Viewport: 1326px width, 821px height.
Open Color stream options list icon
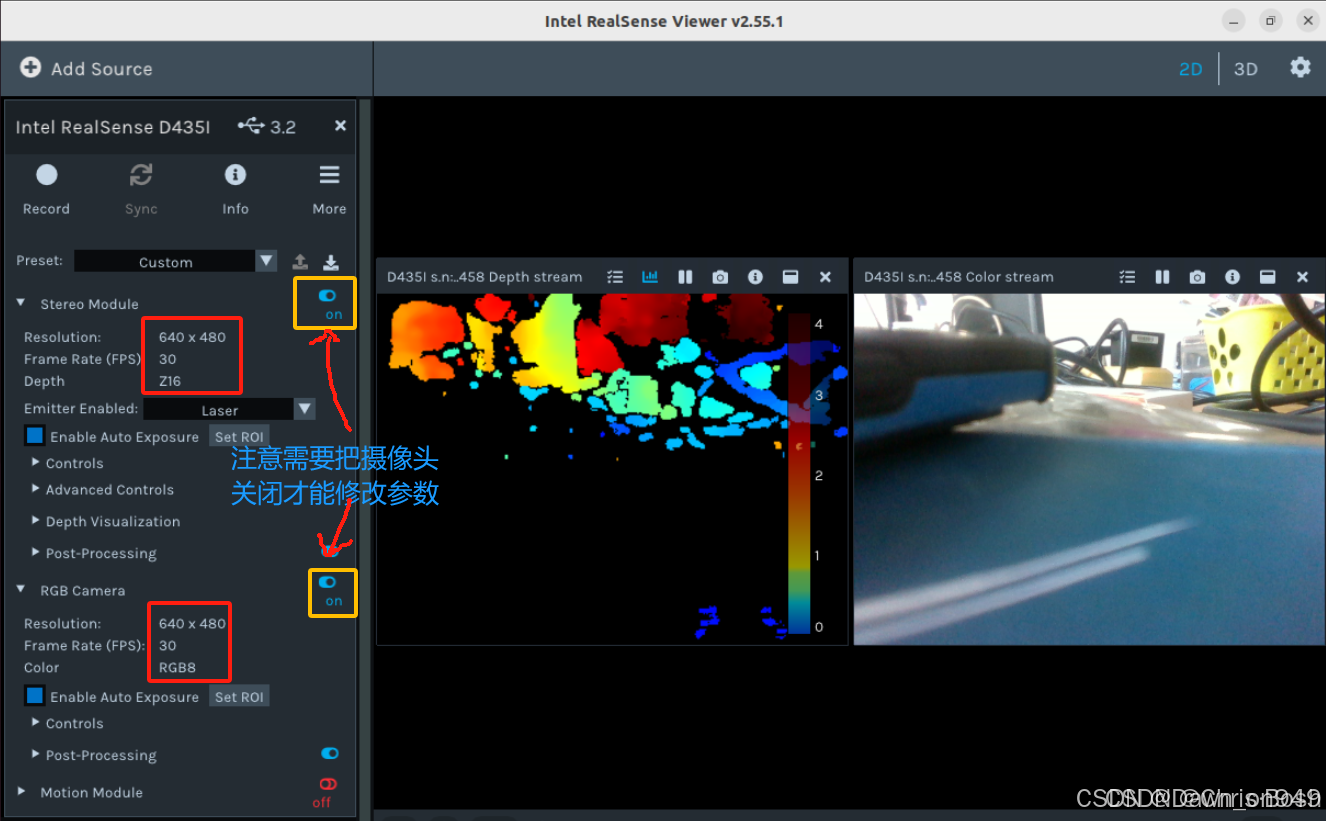[x=1127, y=277]
